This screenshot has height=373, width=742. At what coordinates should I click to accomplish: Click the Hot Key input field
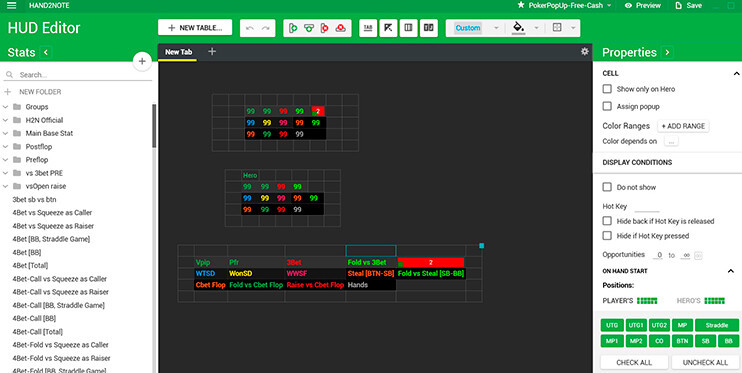[x=646, y=207]
